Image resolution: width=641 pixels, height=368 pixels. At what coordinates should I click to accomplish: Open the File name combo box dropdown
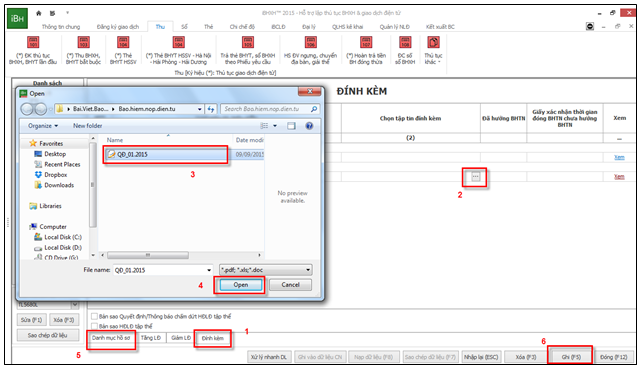(x=209, y=270)
